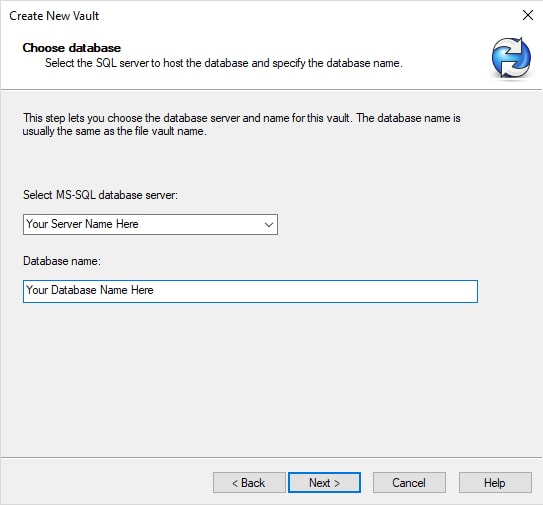This screenshot has width=543, height=505.
Task: Click the 'Create New Vault' window title
Action: click(54, 16)
